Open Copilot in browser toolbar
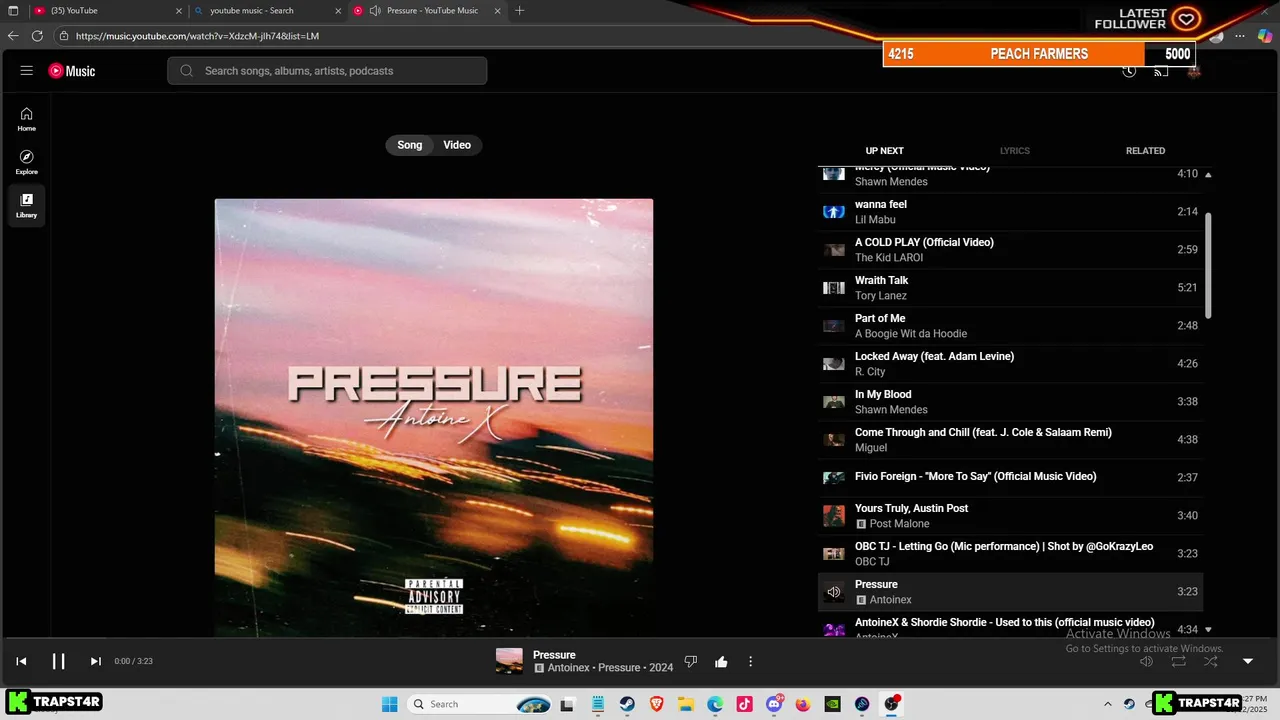This screenshot has height=720, width=1280. (1266, 36)
